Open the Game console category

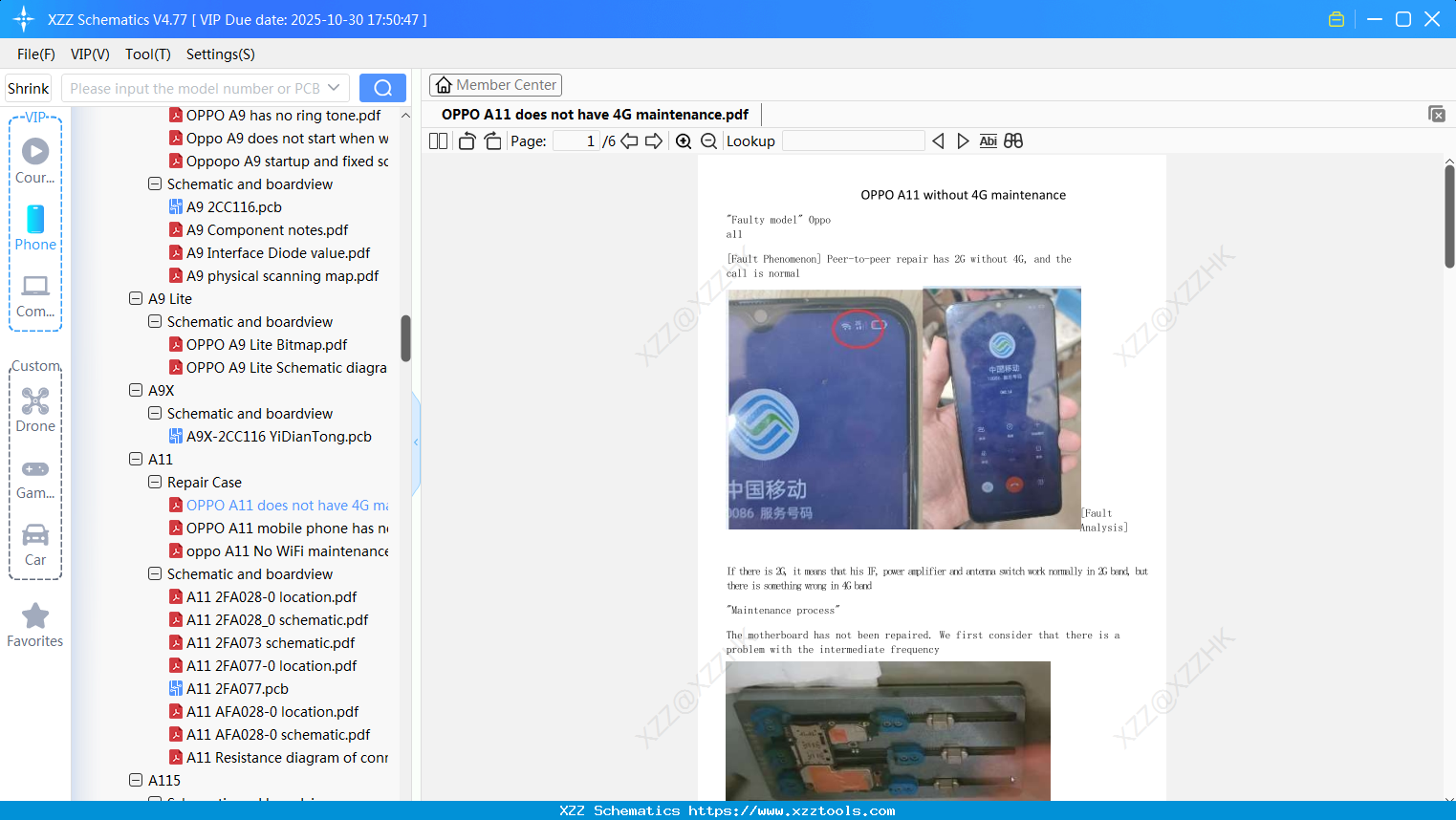click(35, 478)
